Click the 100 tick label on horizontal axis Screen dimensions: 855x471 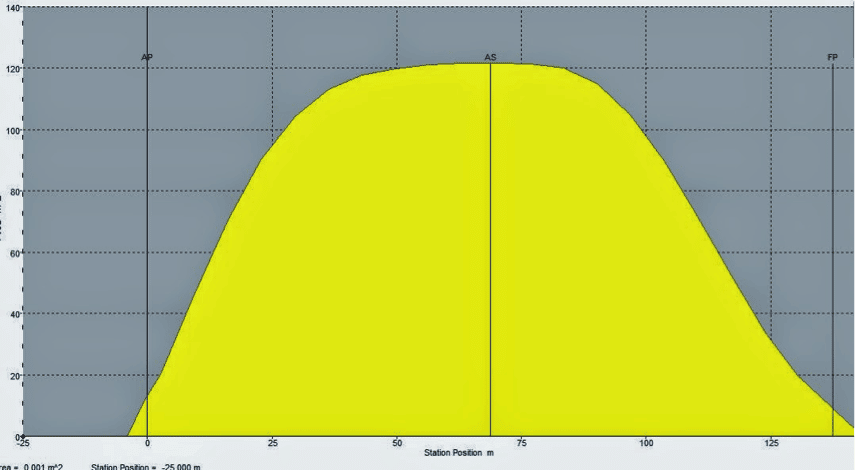tap(646, 443)
